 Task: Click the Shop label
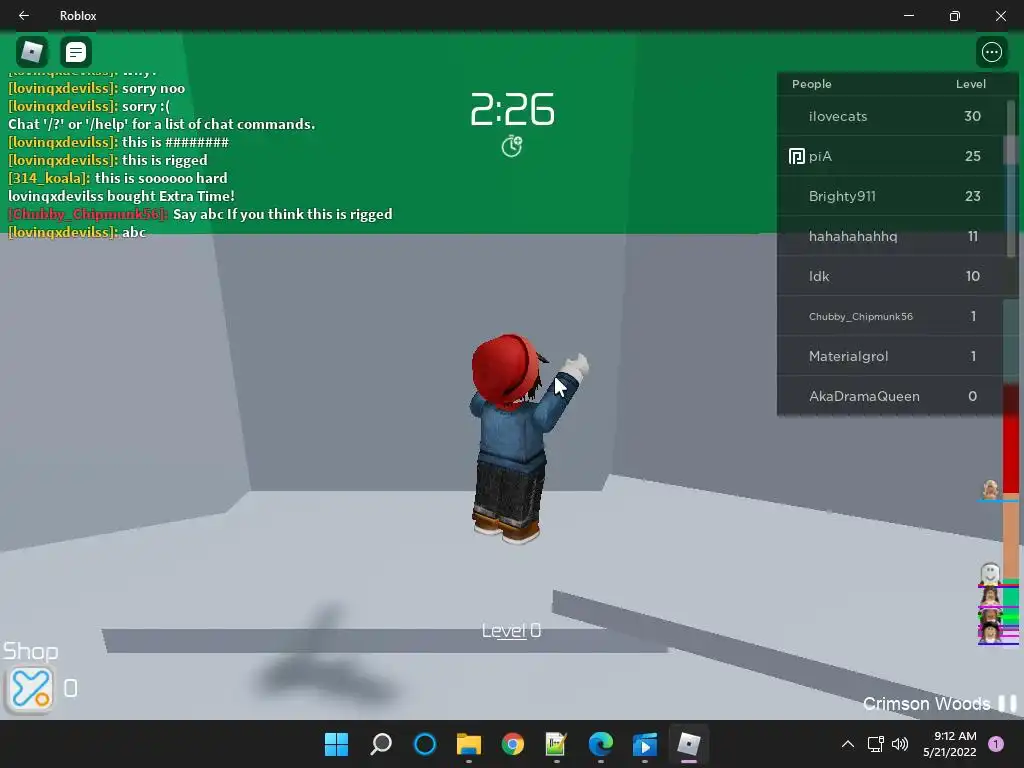(30, 651)
